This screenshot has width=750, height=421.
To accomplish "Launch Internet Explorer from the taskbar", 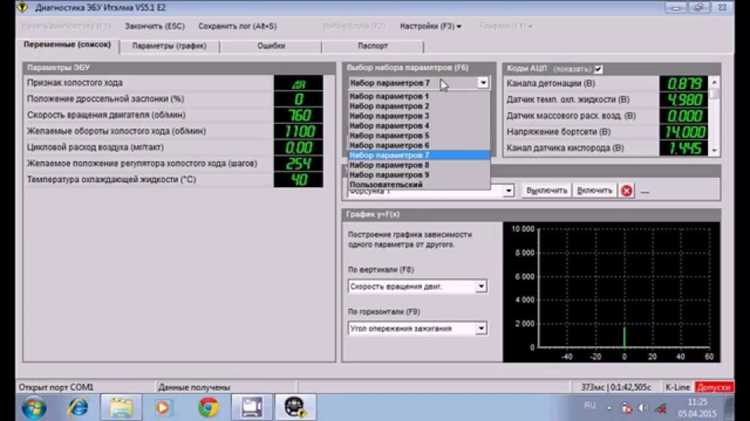I will [x=77, y=408].
